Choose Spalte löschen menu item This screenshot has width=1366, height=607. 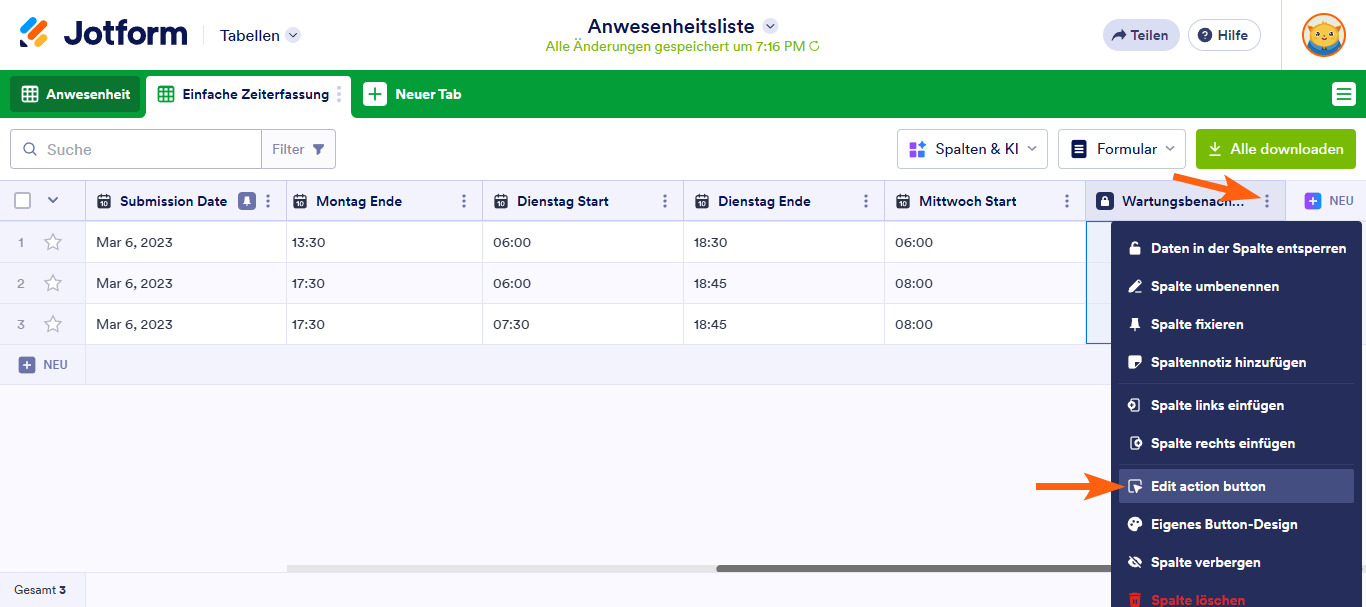pos(1236,600)
